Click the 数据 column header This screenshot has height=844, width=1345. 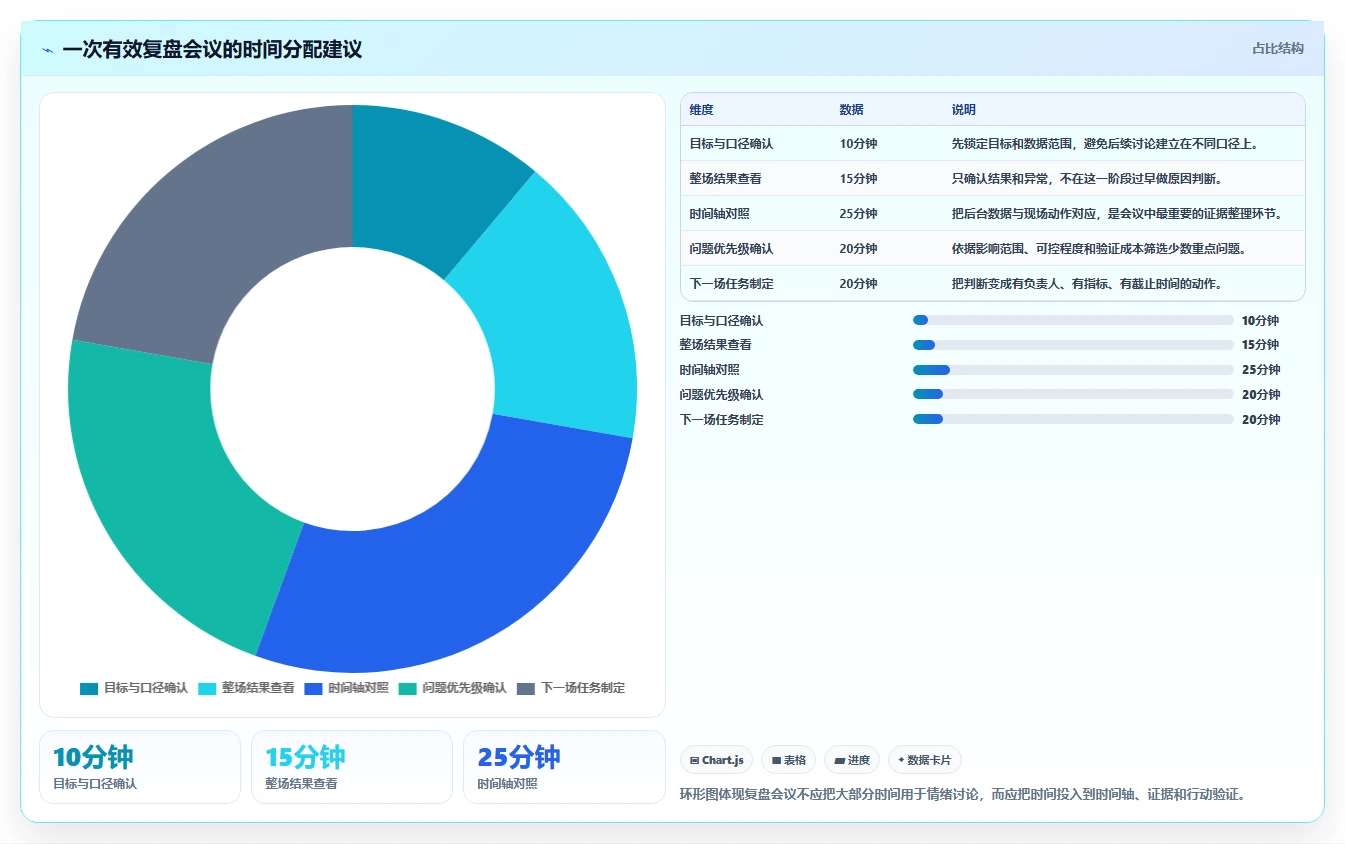click(852, 110)
